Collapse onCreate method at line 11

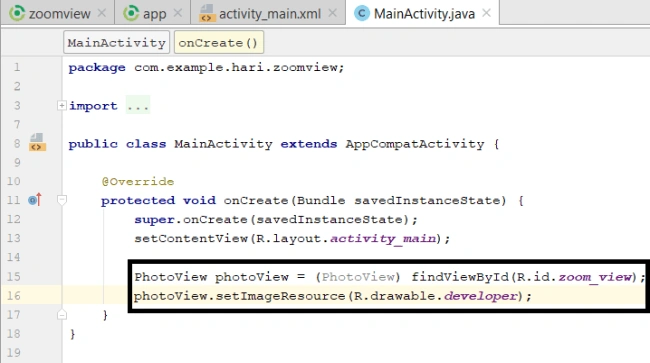pos(62,201)
